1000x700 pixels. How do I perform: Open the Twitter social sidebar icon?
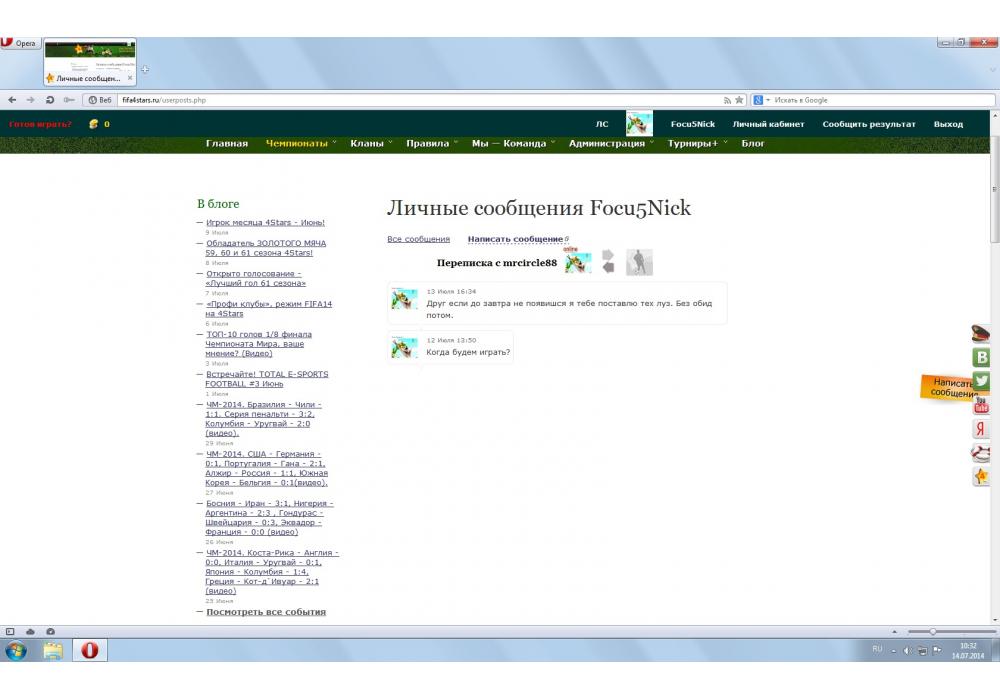[982, 381]
